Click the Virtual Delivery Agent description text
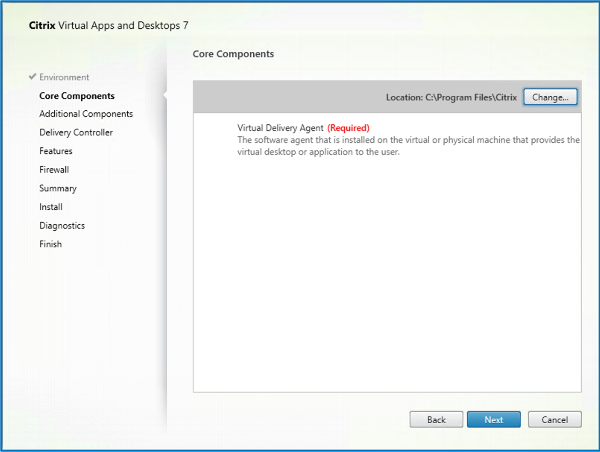 [x=408, y=146]
